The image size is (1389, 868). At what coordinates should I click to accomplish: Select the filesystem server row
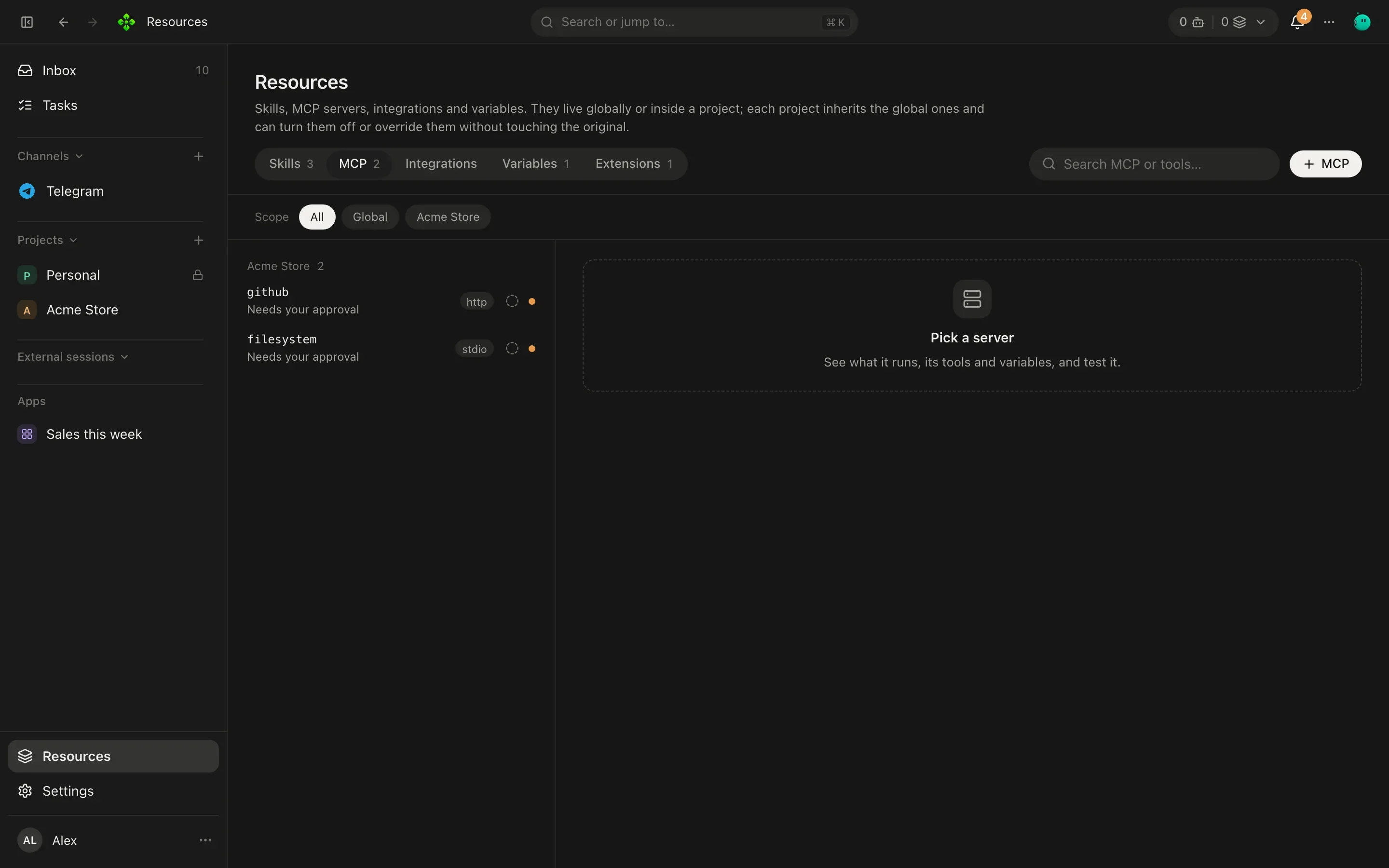pyautogui.click(x=392, y=348)
